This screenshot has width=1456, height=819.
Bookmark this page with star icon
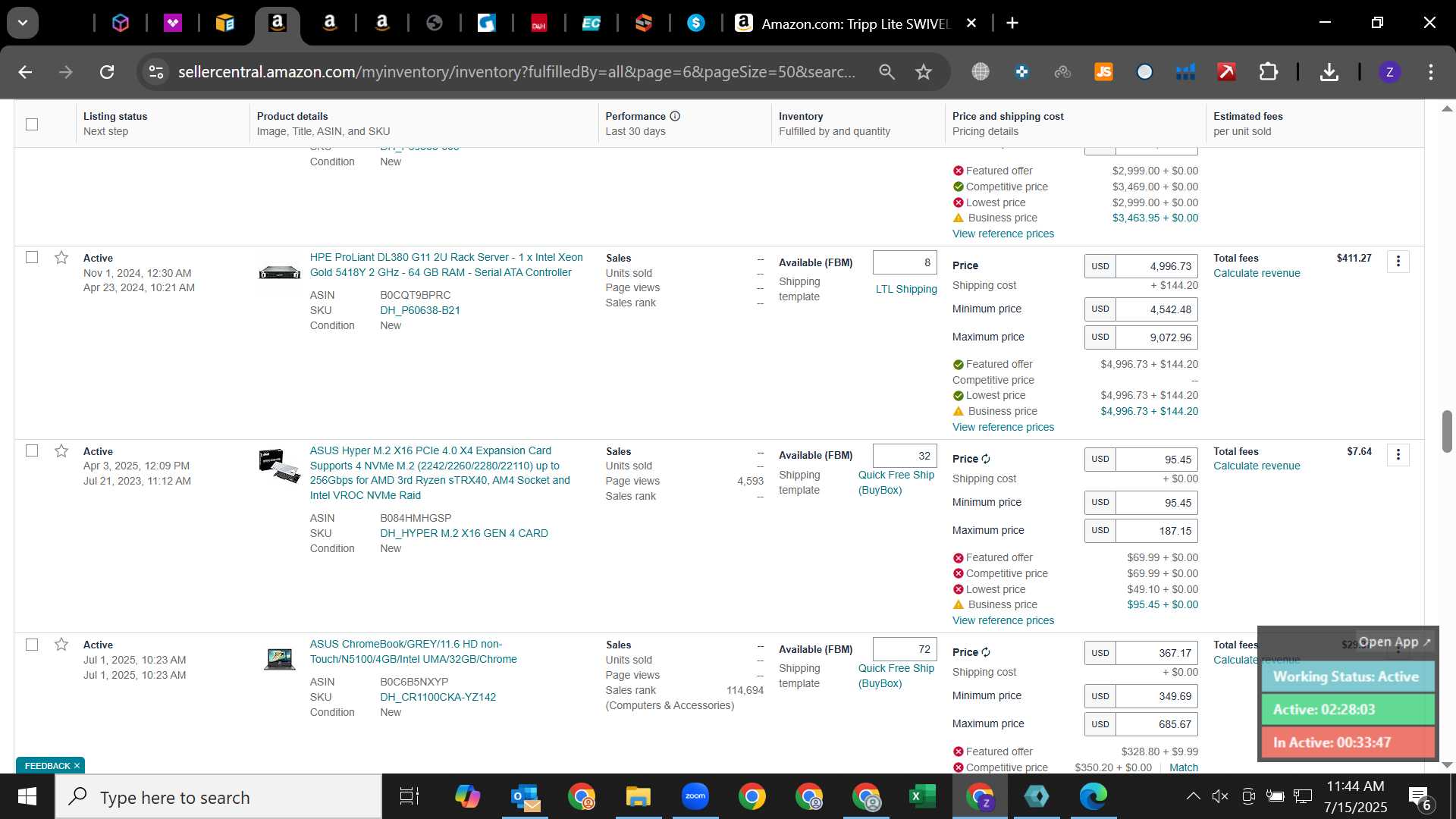(924, 72)
